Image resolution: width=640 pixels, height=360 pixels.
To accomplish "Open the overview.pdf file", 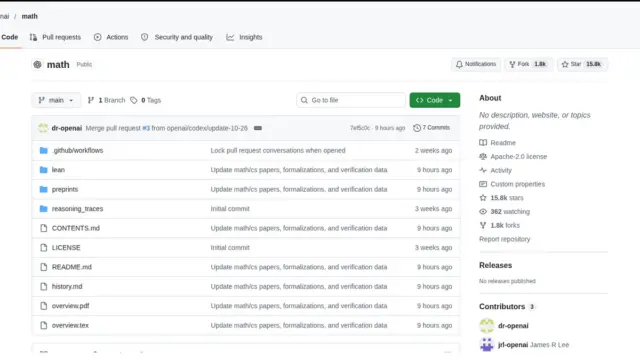I will pos(70,306).
